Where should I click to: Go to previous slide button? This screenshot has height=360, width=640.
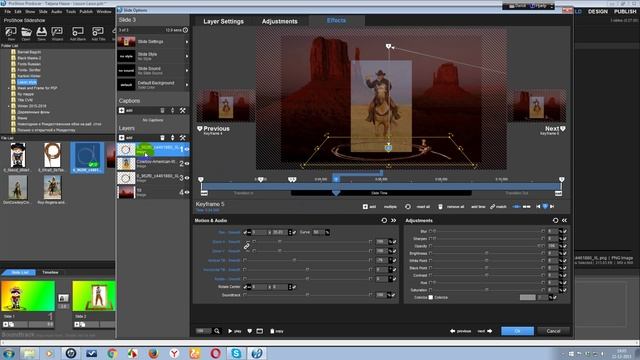[x=460, y=331]
